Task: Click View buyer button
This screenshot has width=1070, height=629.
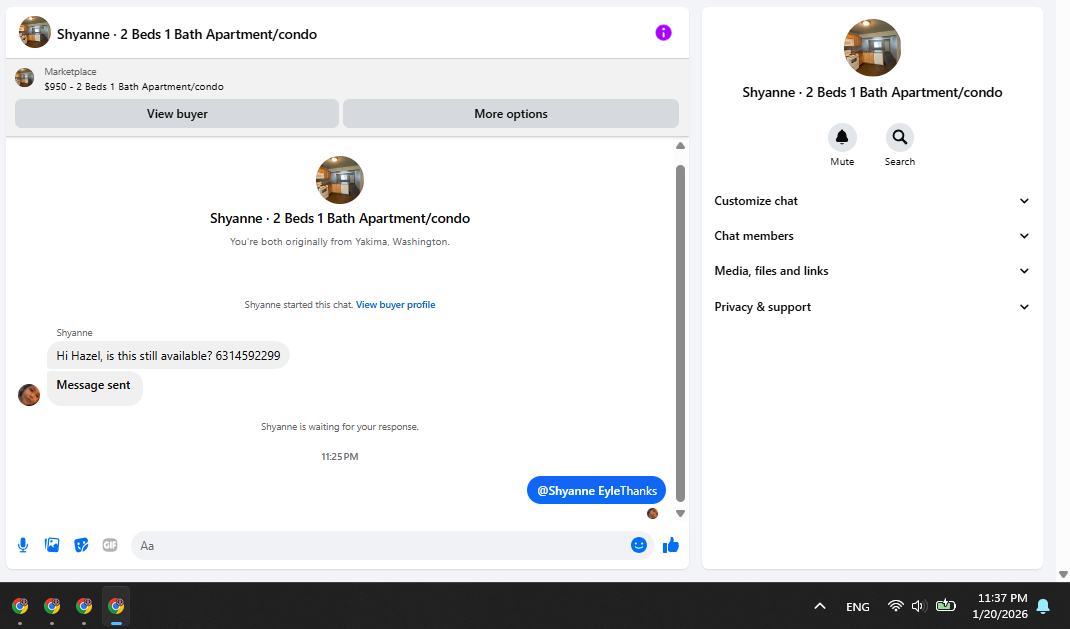Action: (177, 114)
